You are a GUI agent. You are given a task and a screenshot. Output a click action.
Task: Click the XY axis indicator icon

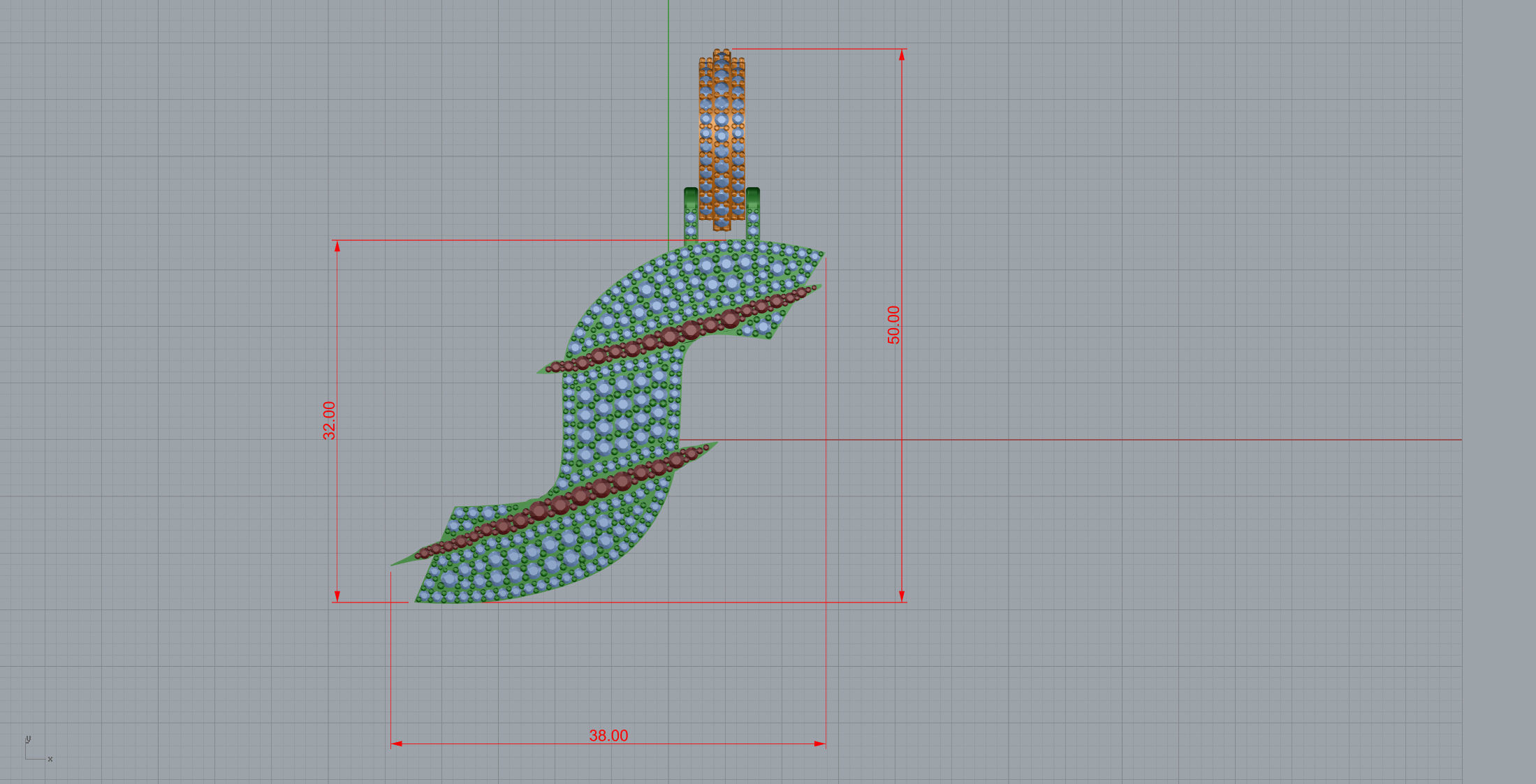click(38, 748)
